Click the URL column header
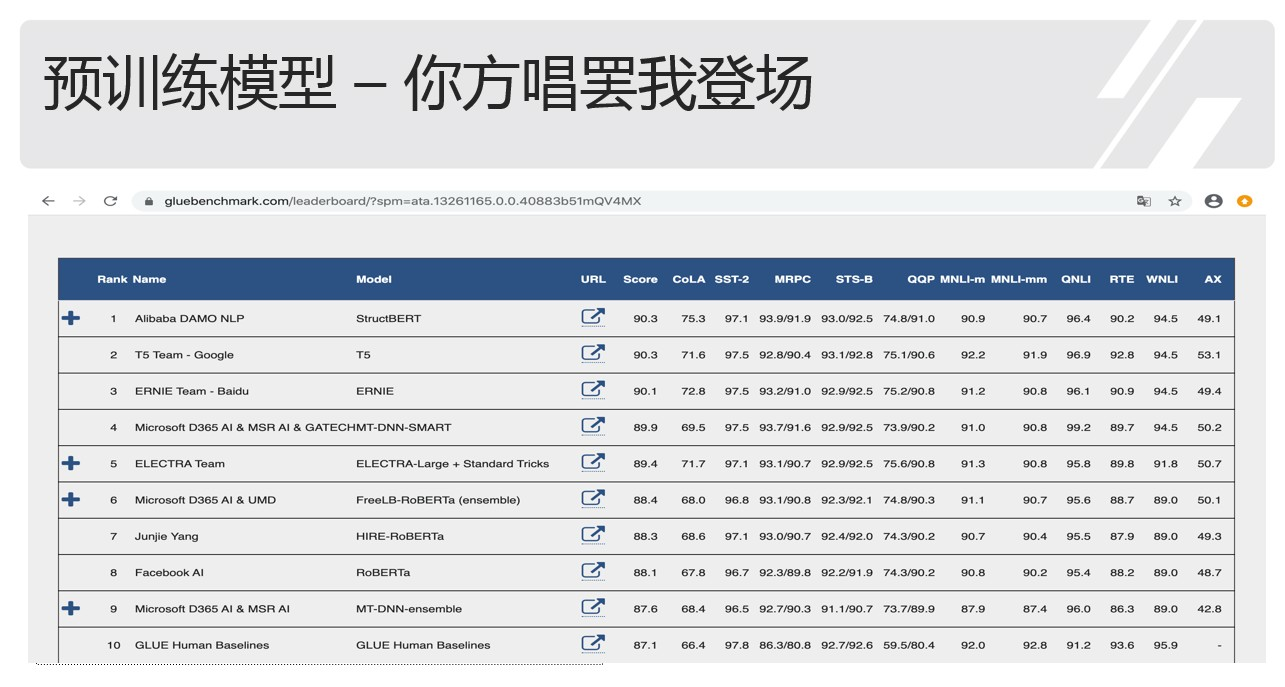The image size is (1285, 687). (x=593, y=279)
